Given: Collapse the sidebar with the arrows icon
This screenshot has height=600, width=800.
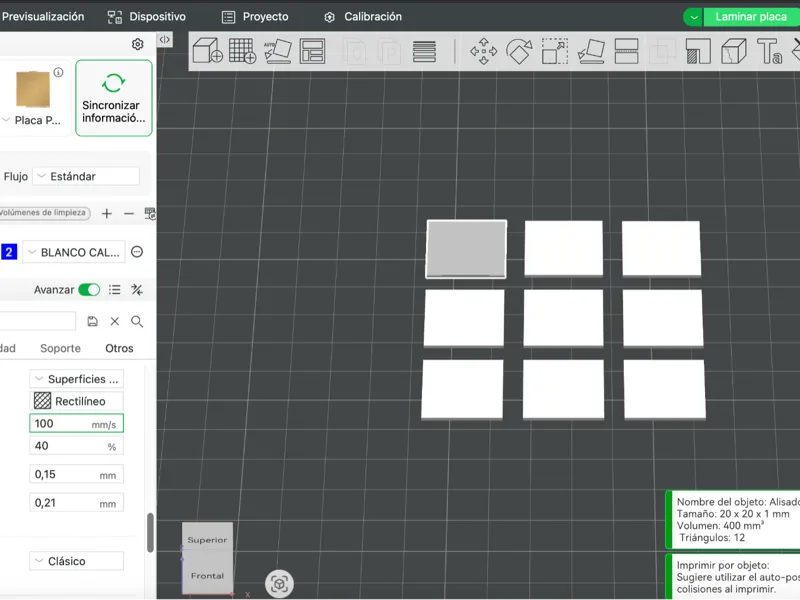Looking at the screenshot, I should click(164, 39).
